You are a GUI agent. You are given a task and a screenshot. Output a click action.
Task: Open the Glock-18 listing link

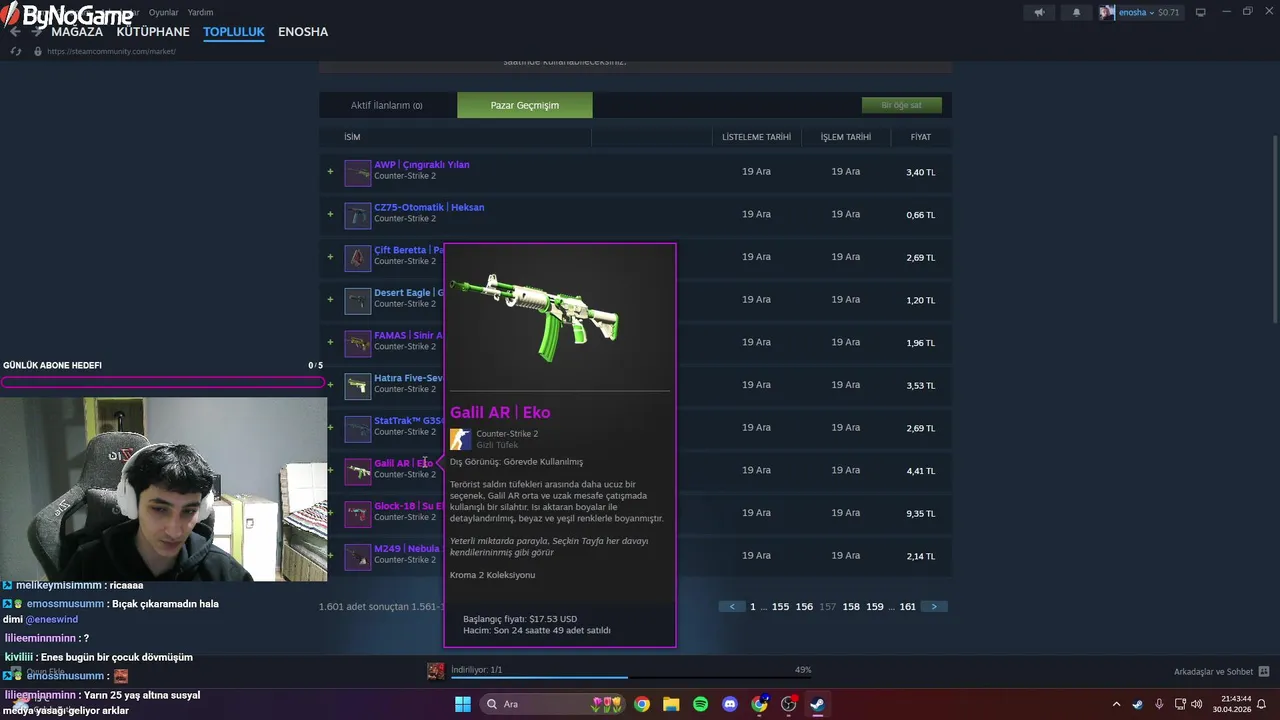coord(408,506)
